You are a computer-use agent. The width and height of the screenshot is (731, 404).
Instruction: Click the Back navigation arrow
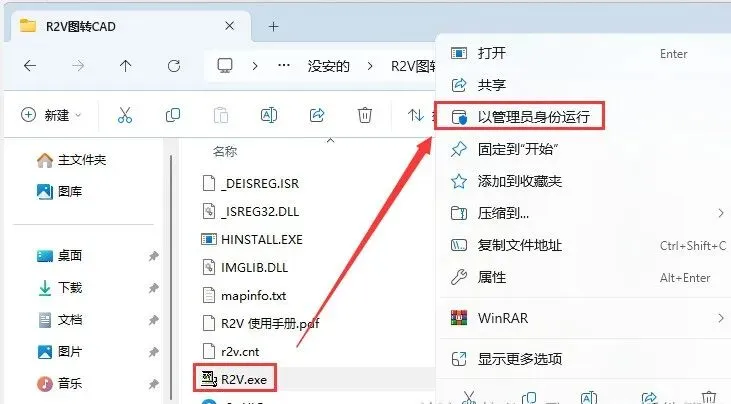pos(30,66)
